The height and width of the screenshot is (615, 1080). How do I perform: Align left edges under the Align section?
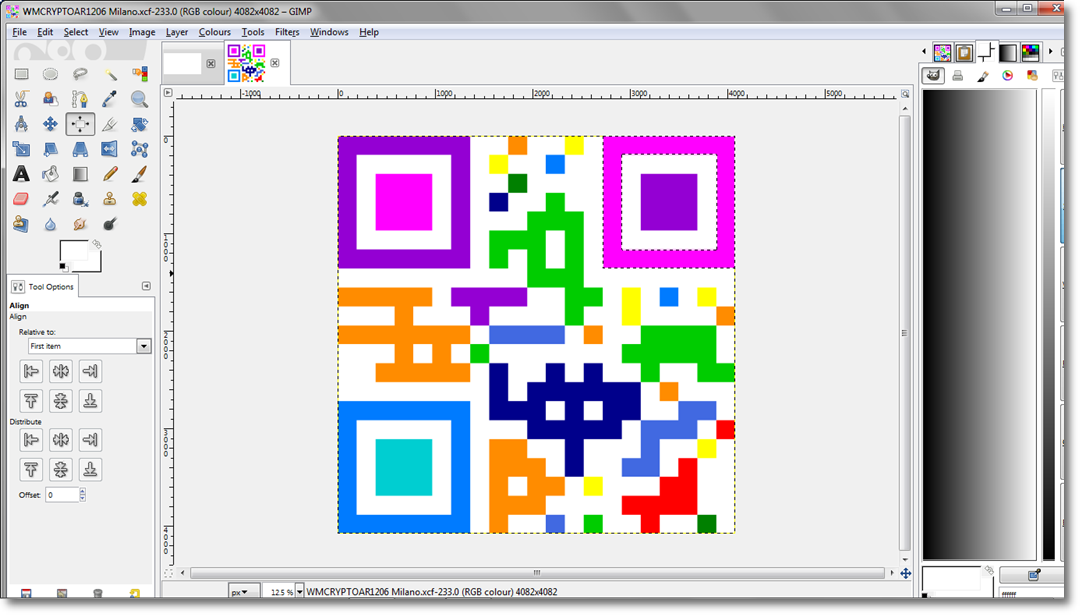coord(31,371)
